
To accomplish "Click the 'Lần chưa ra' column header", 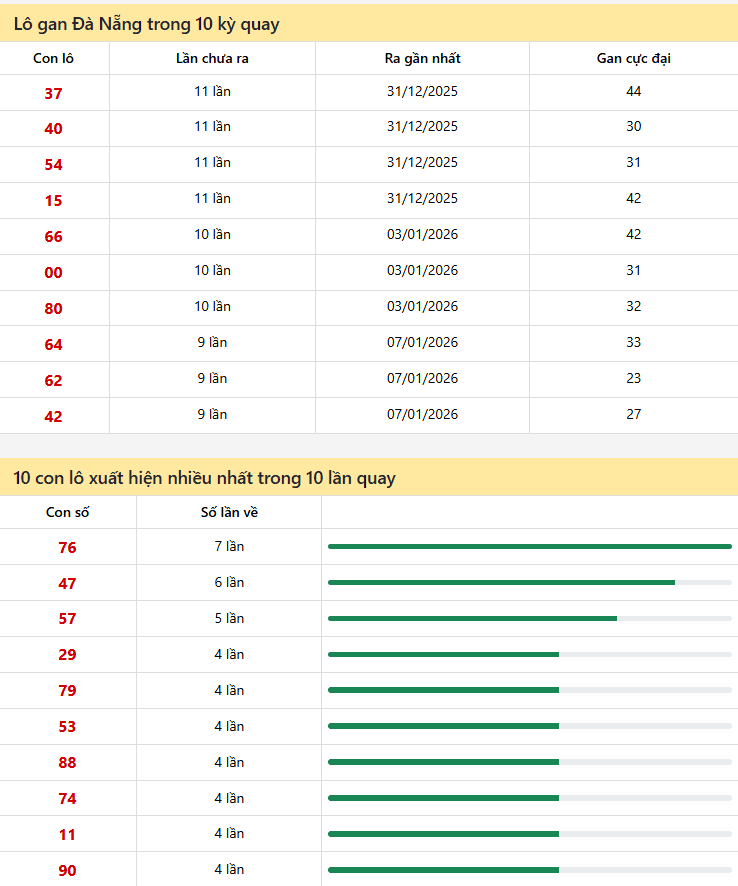I will point(212,58).
